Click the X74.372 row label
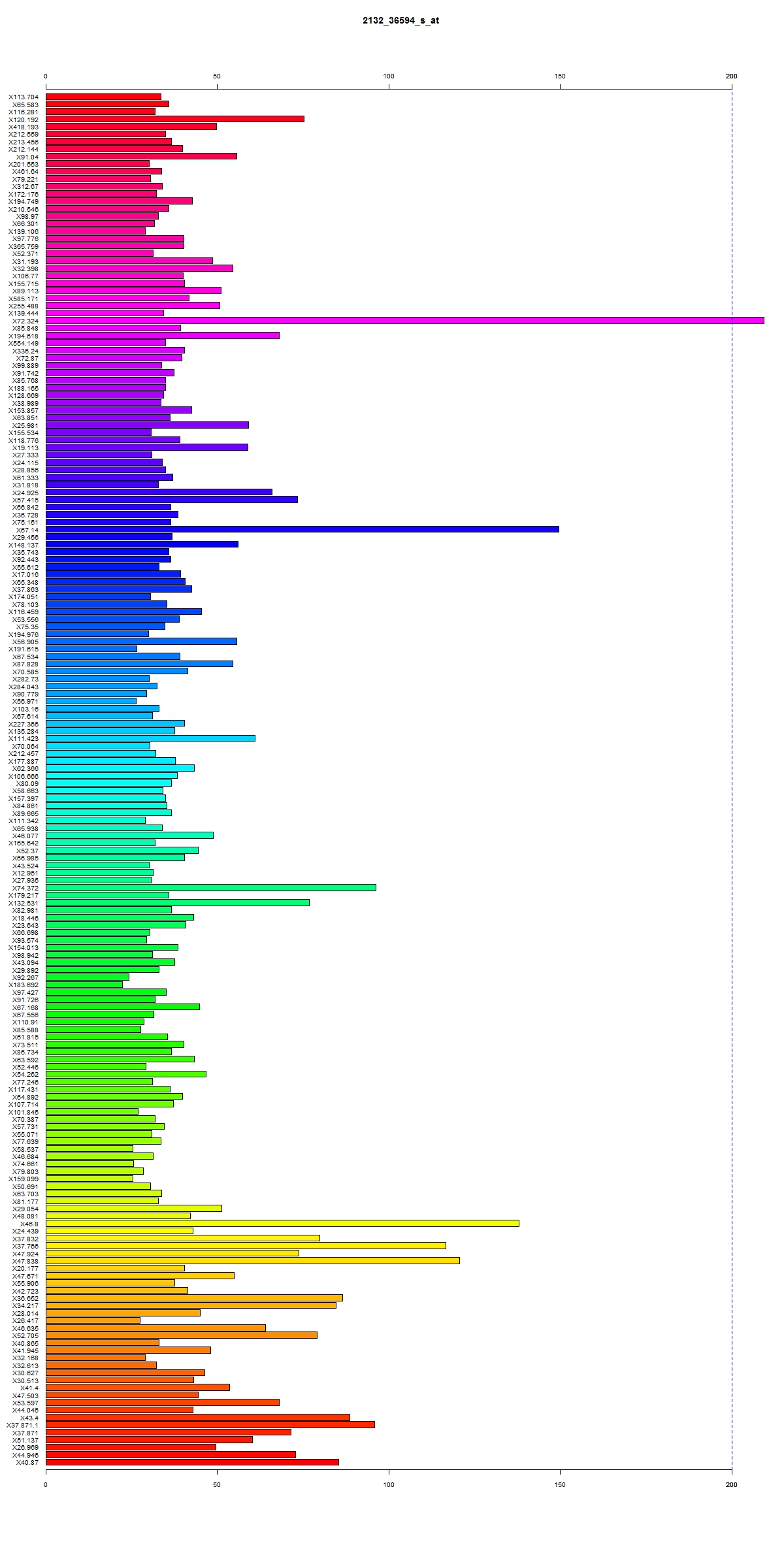The height and width of the screenshot is (1568, 784). pos(25,888)
